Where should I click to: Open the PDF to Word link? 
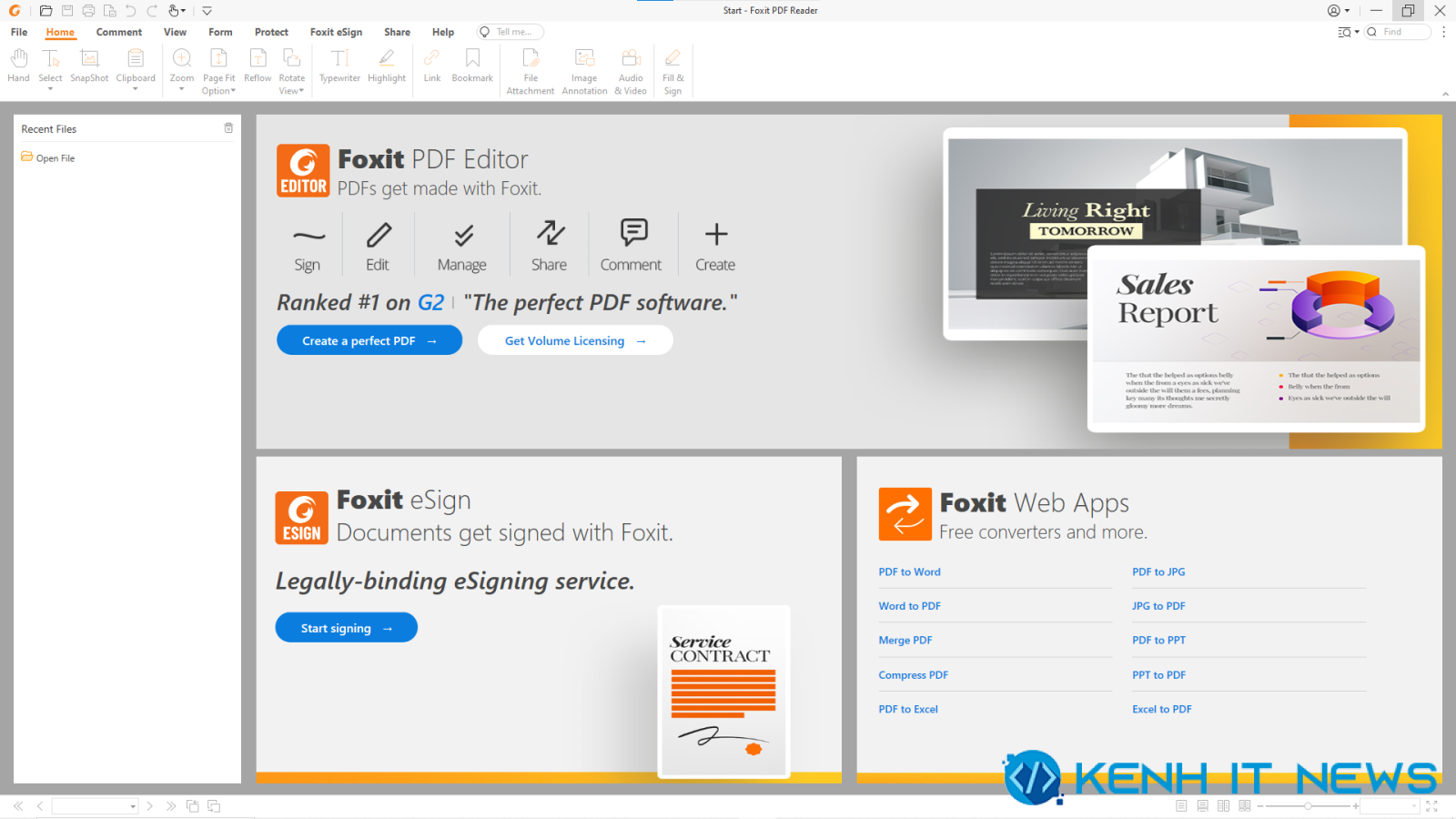[x=909, y=572]
